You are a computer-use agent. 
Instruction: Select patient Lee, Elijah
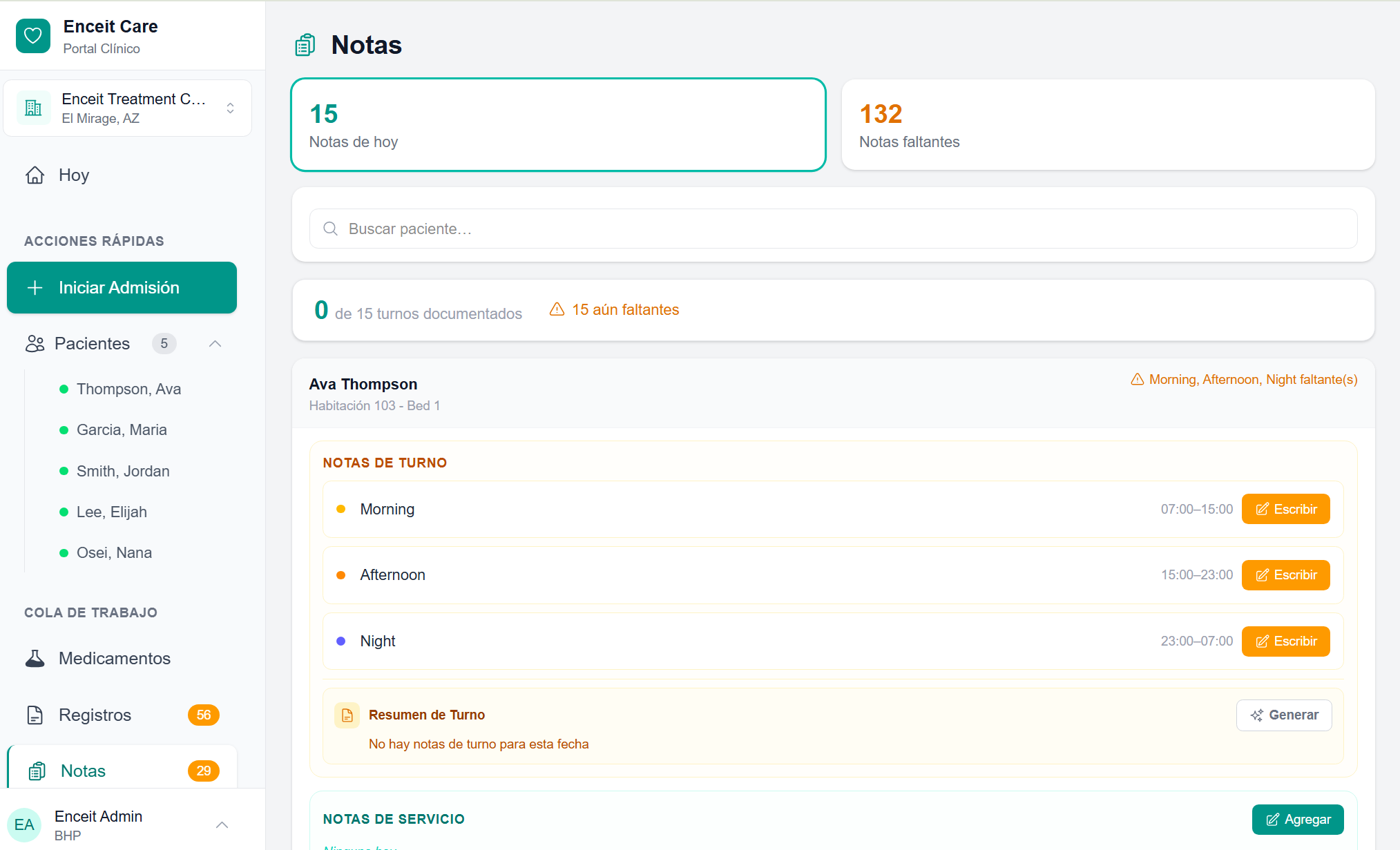[x=112, y=512]
